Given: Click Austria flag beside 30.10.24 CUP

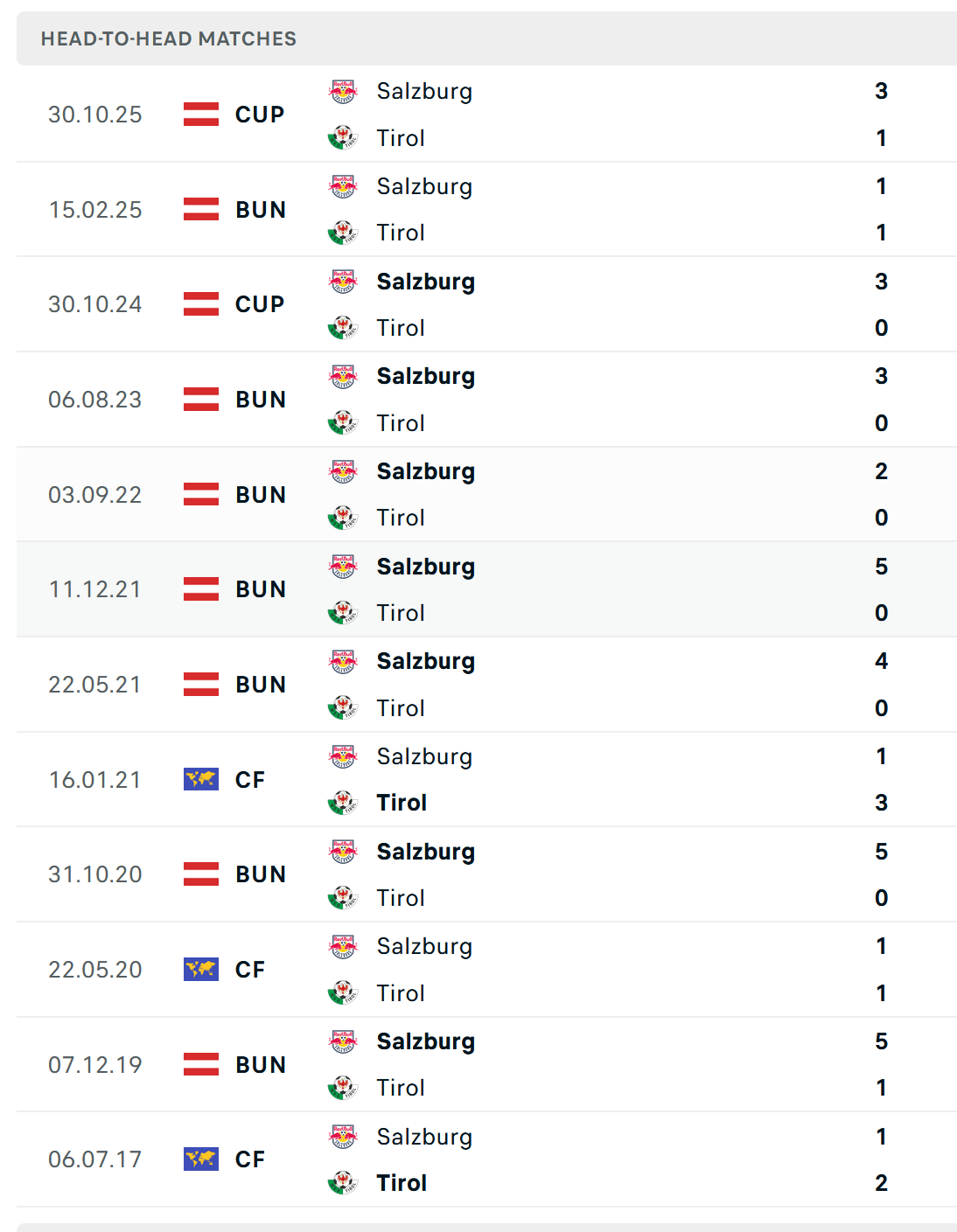Looking at the screenshot, I should tap(201, 304).
